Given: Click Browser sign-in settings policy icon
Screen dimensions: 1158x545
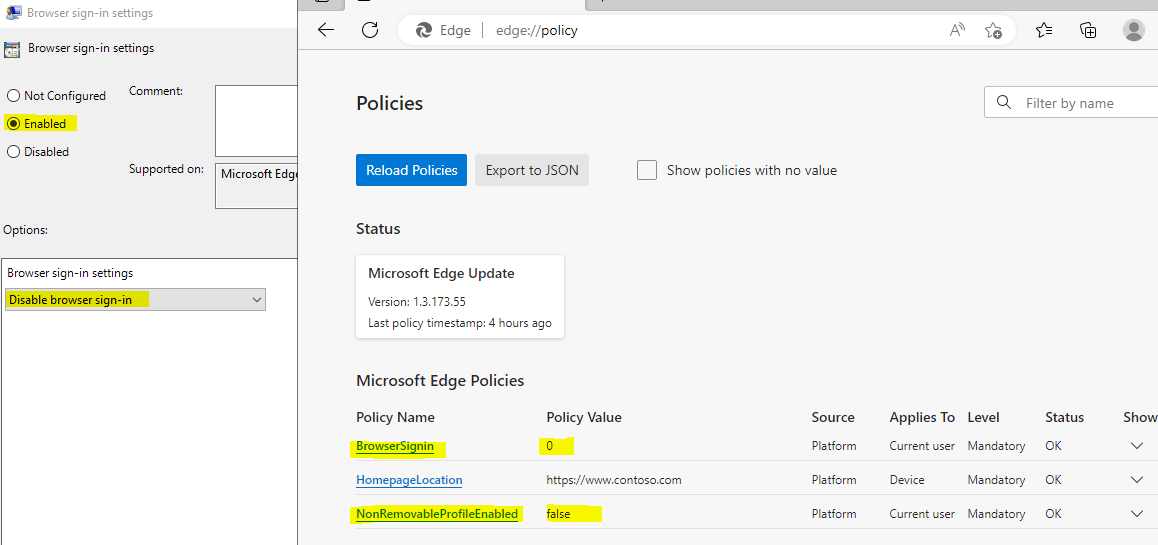Looking at the screenshot, I should (12, 49).
